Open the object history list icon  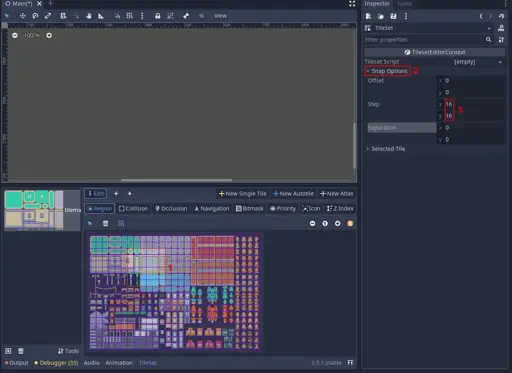501,16
